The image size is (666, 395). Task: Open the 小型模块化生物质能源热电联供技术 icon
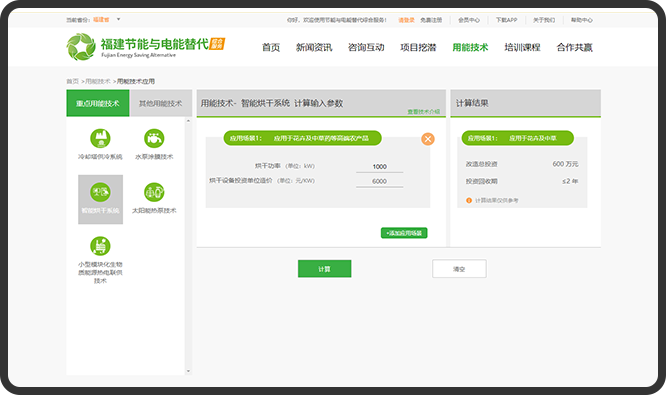pyautogui.click(x=100, y=246)
